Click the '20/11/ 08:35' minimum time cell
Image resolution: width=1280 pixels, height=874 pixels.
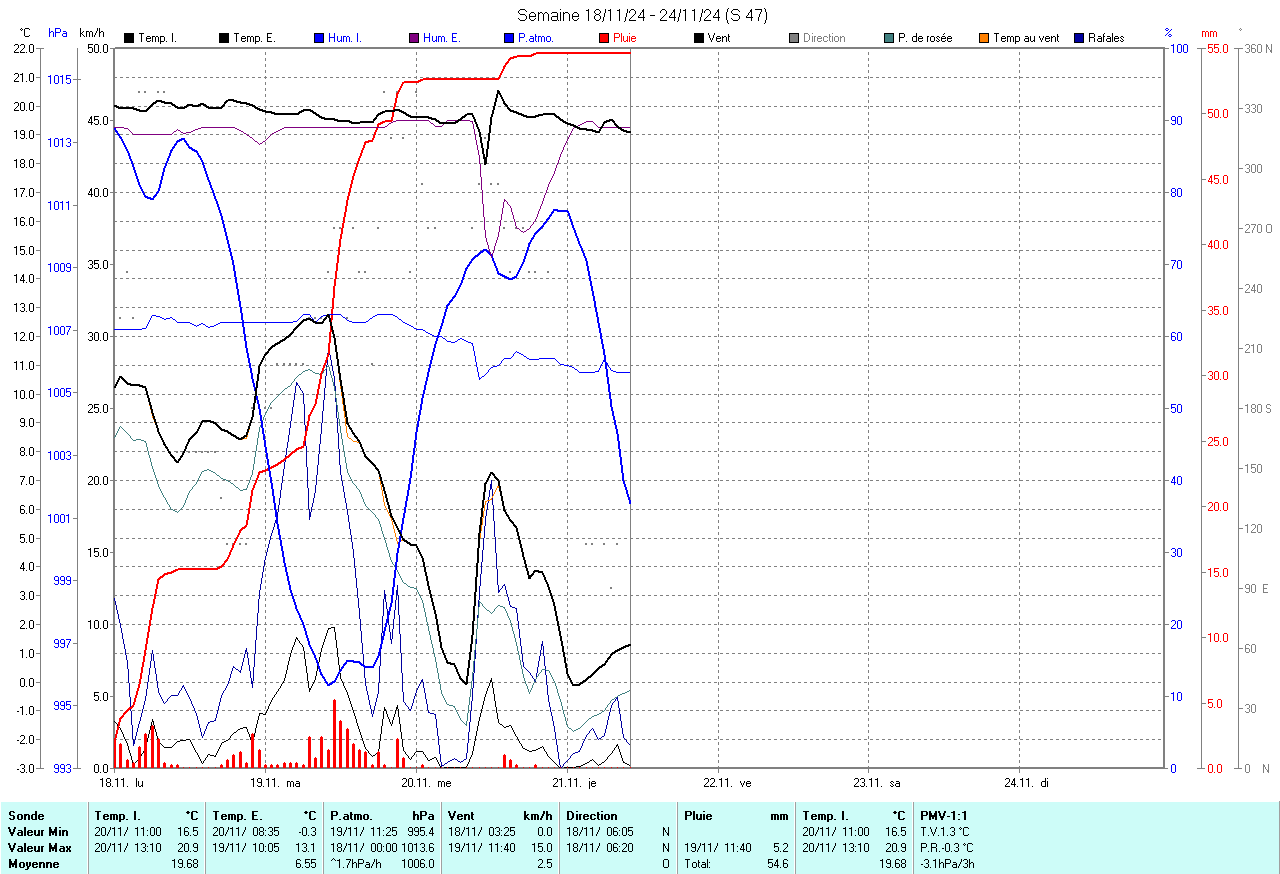(x=245, y=832)
